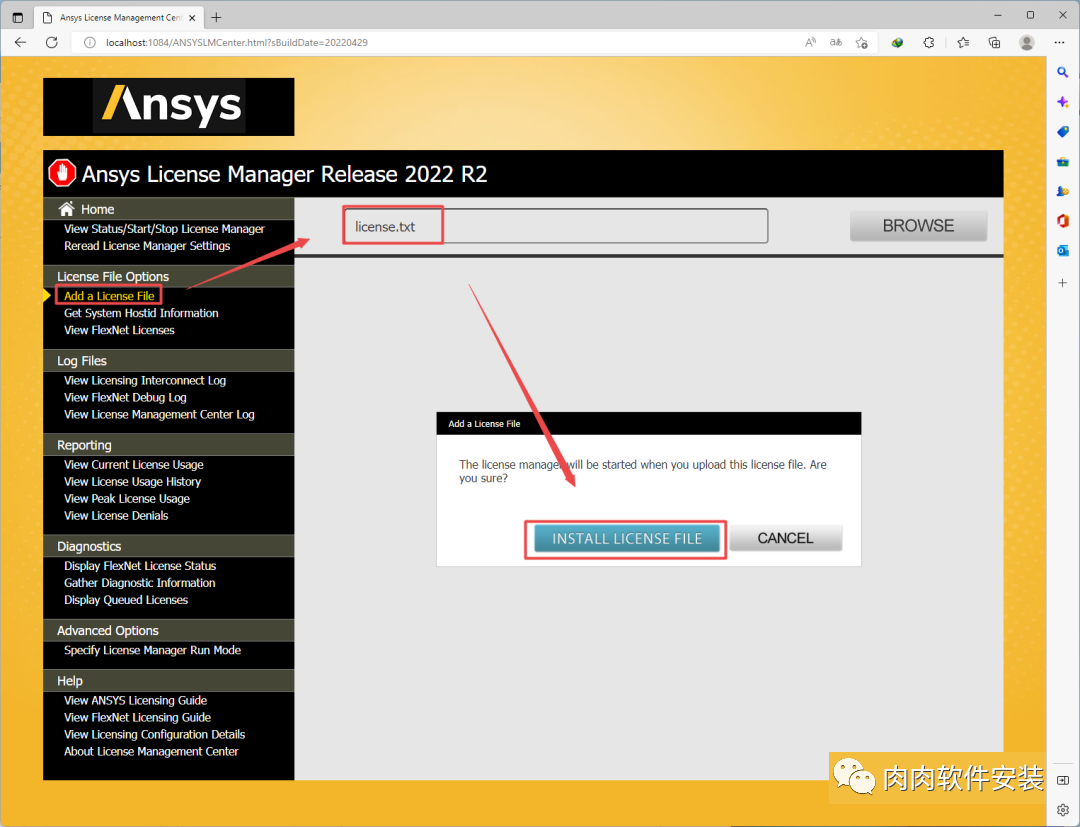Open View FlexNet Licenses
Screen dimensions: 1080x827
119,330
